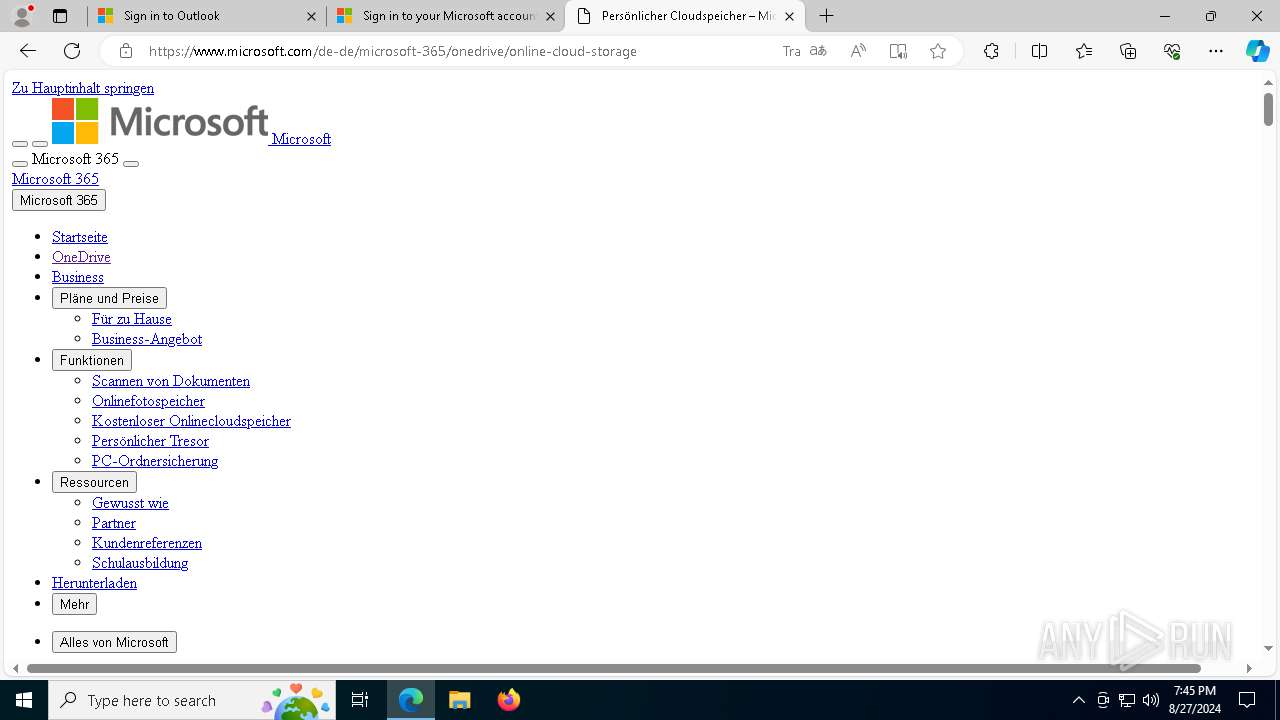Open the OneDrive link
This screenshot has width=1280, height=720.
81,257
